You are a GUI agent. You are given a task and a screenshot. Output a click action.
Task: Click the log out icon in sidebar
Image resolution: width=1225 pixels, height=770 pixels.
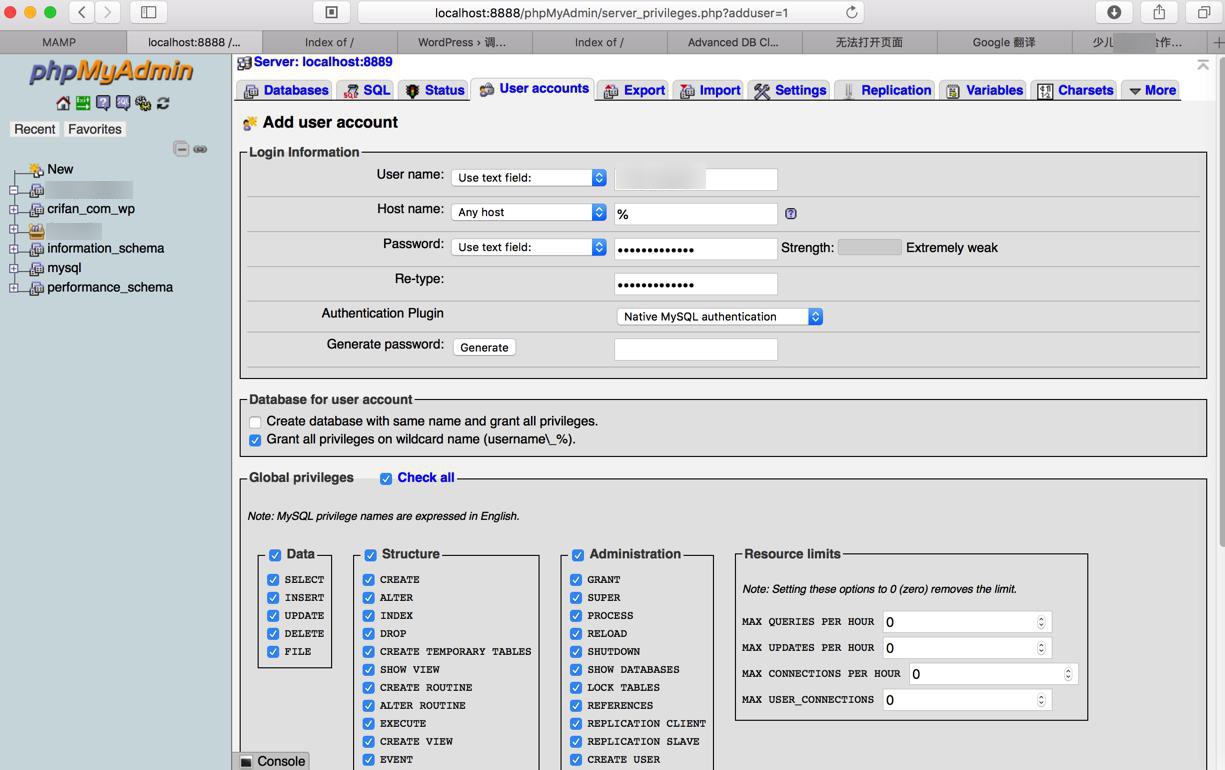83,103
